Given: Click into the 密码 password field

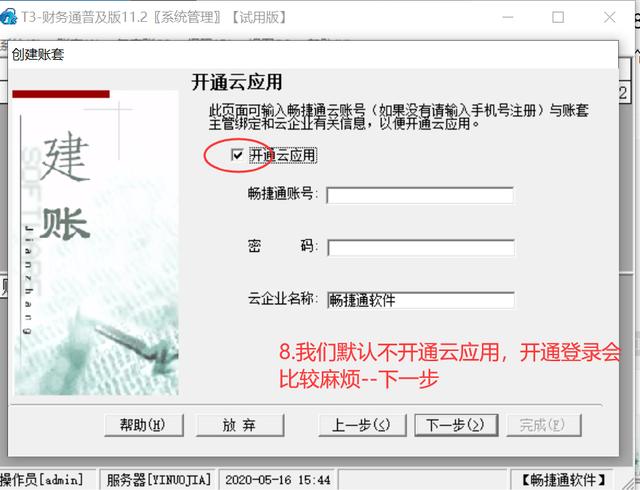Looking at the screenshot, I should [x=421, y=248].
